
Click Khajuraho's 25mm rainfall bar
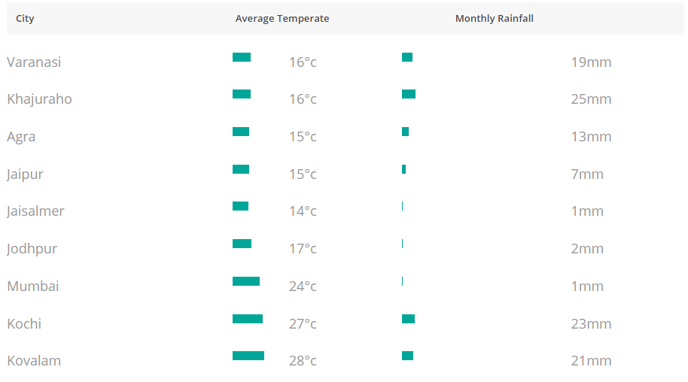(408, 94)
